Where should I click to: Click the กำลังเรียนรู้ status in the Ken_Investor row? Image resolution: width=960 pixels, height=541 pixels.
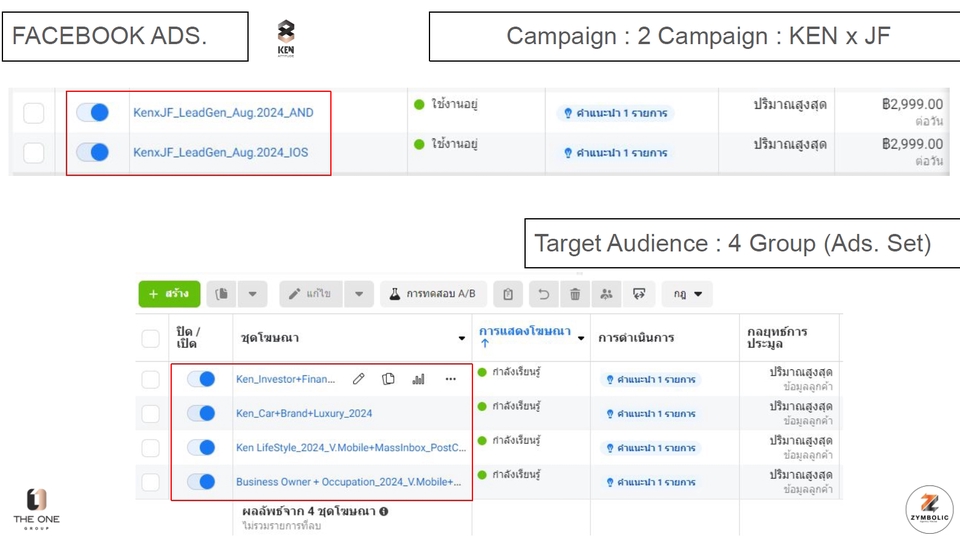pos(509,372)
